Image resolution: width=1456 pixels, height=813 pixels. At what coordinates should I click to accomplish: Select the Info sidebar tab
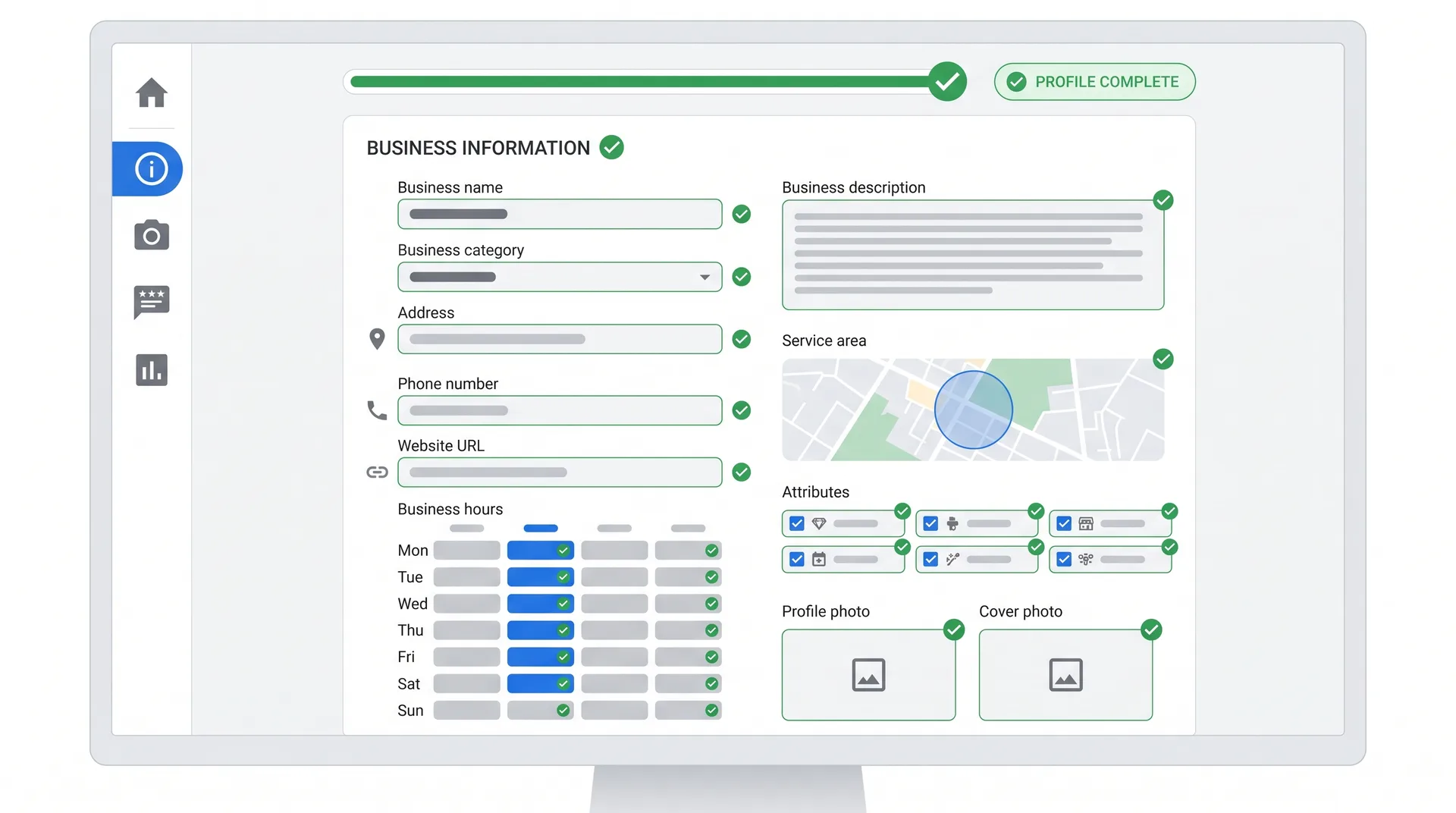coord(148,168)
